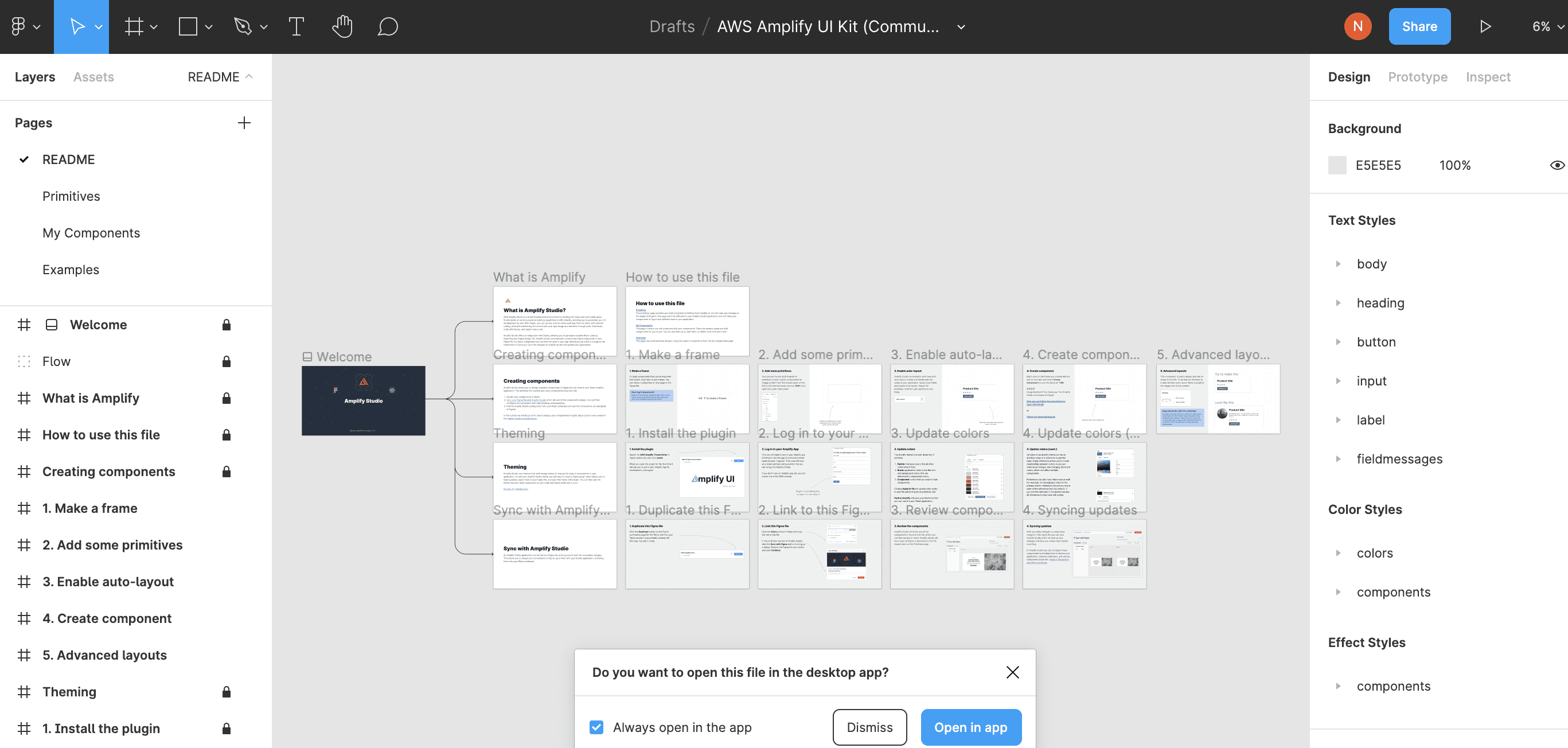This screenshot has width=1568, height=748.
Task: Switch to the Assets tab
Action: [93, 77]
